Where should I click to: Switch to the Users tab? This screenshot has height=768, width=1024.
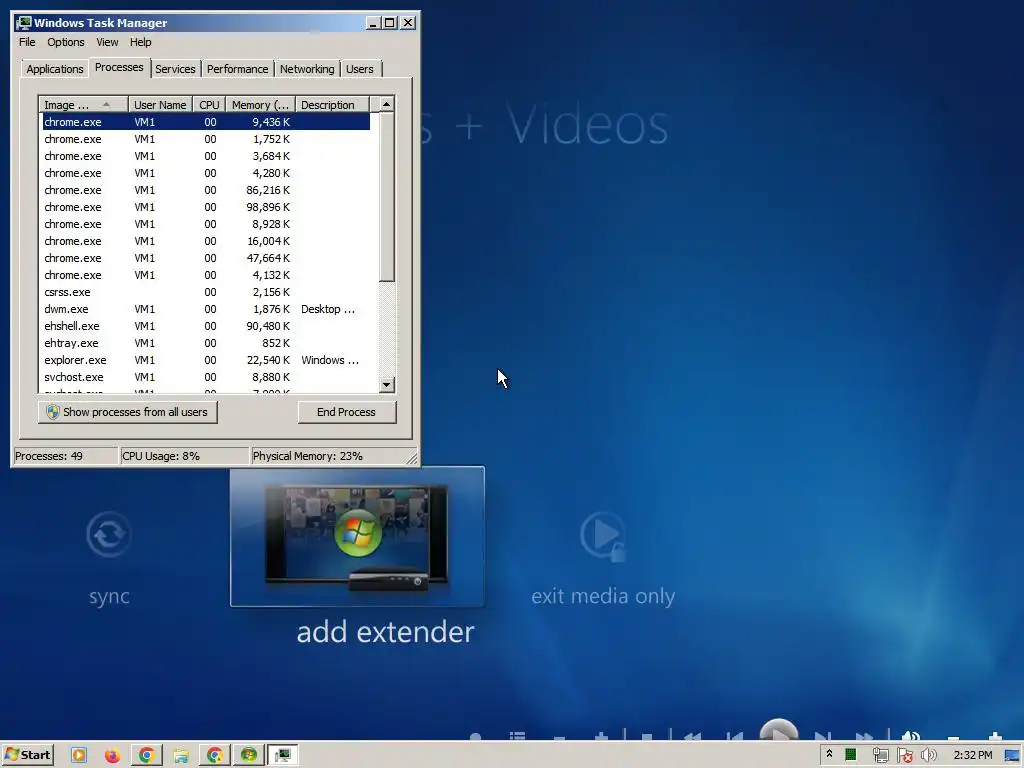[x=360, y=69]
